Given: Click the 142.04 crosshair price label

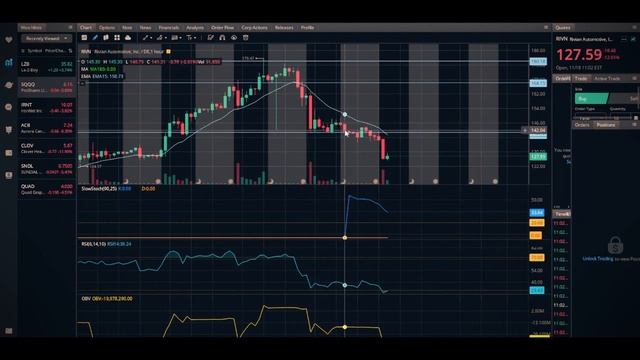Looking at the screenshot, I should (x=538, y=130).
